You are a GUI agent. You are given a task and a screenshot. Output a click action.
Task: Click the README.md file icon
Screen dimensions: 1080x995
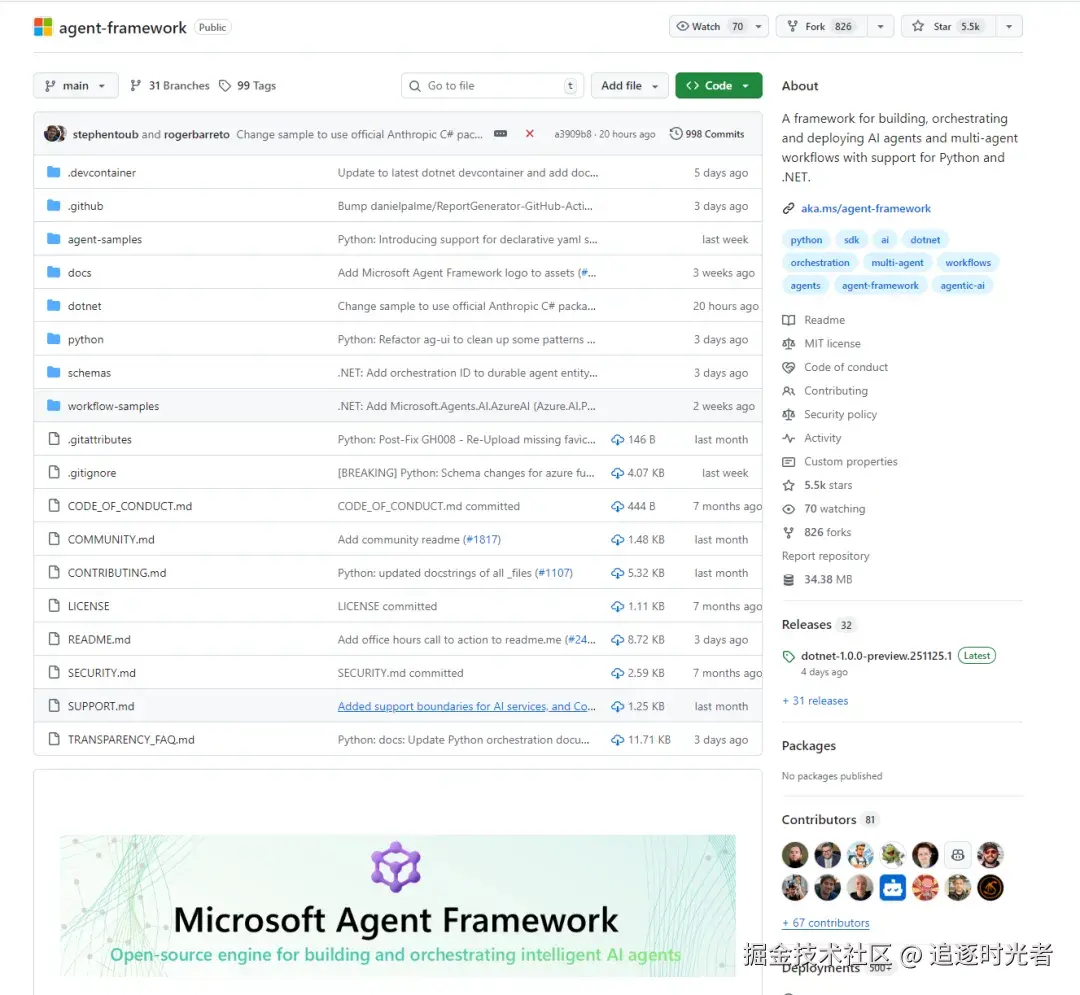54,639
